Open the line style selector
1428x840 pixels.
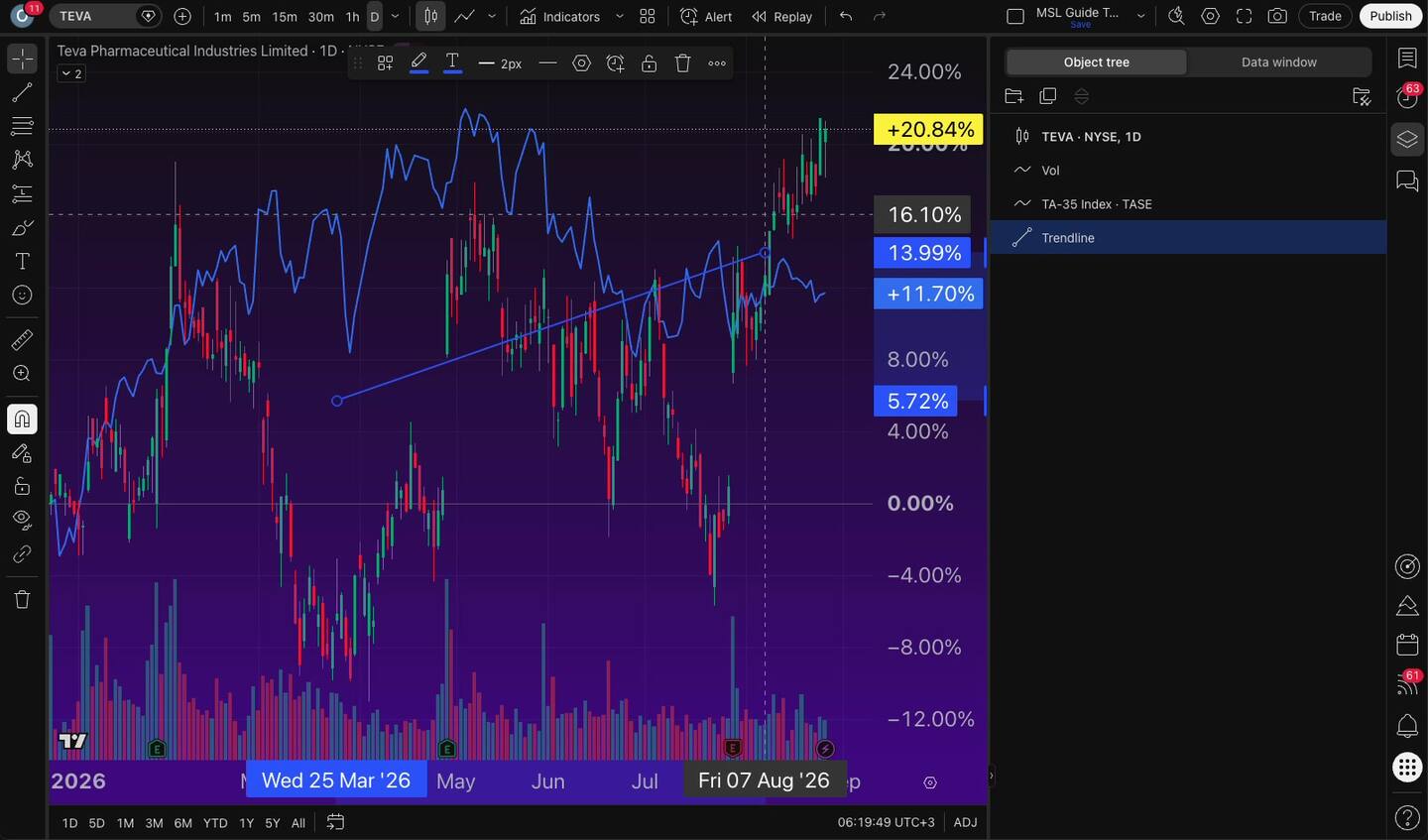point(547,63)
